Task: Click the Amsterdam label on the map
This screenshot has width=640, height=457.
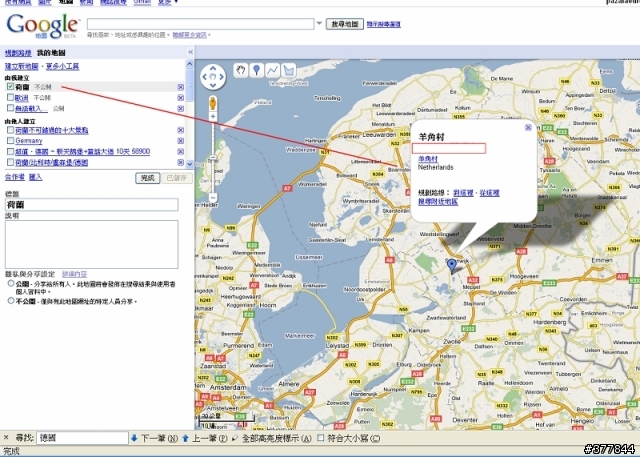Action: tap(228, 387)
